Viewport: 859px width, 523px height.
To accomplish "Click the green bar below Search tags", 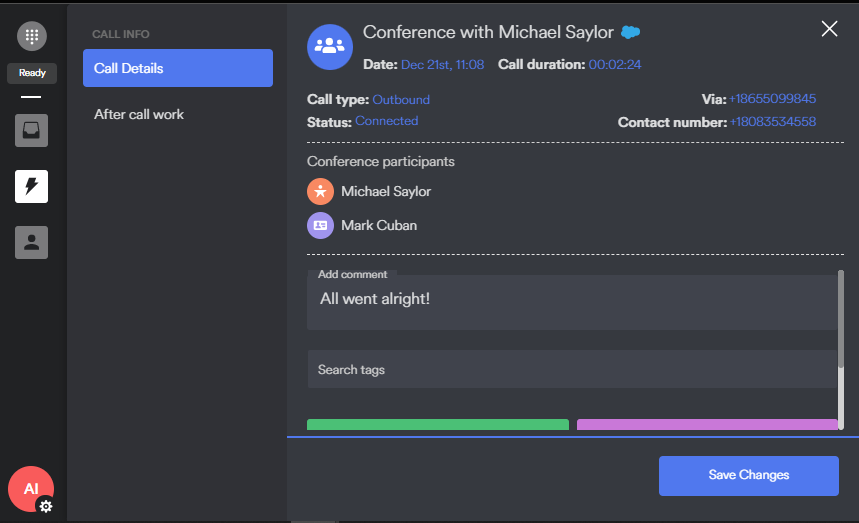I will click(437, 425).
